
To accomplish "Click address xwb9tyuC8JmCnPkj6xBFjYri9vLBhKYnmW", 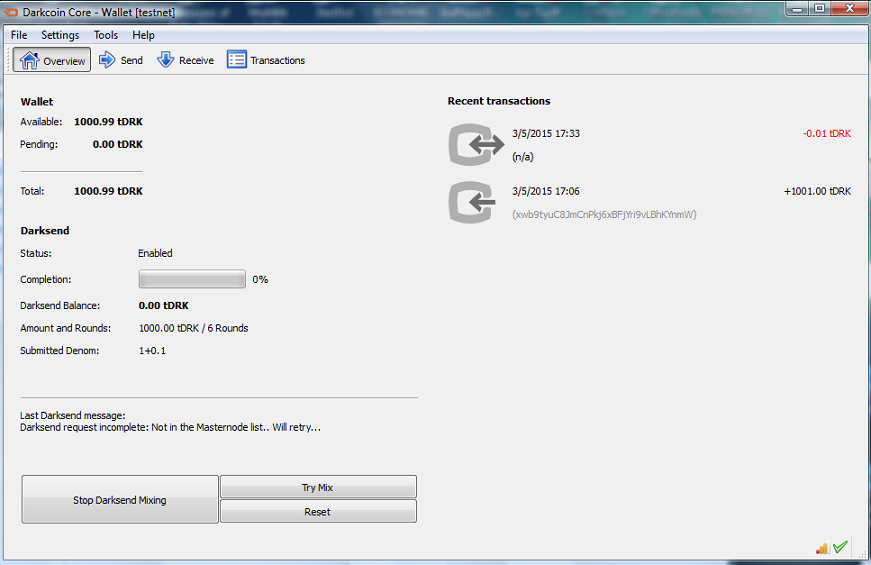I will pyautogui.click(x=604, y=214).
